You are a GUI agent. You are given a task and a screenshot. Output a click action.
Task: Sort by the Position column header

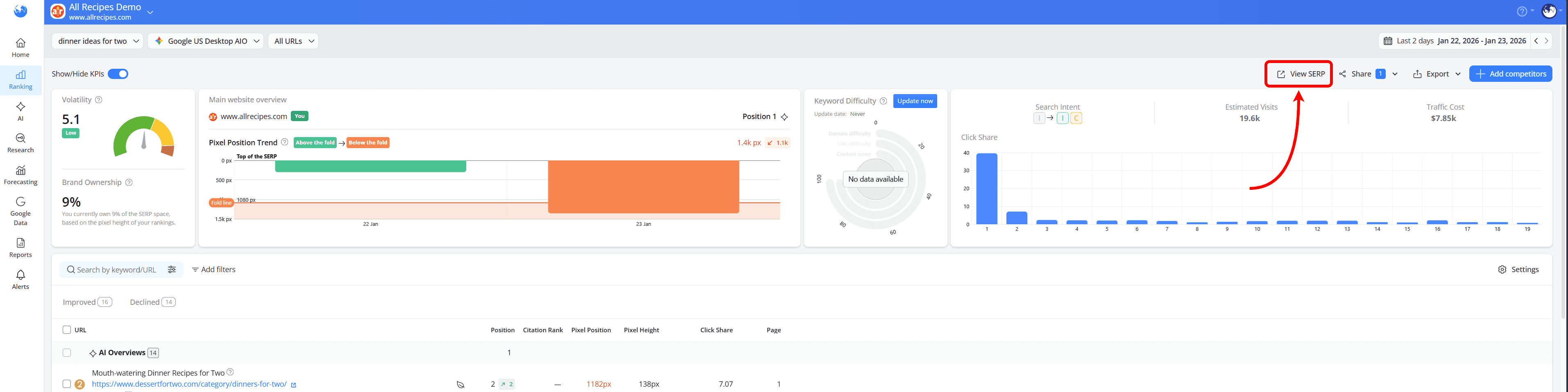503,330
